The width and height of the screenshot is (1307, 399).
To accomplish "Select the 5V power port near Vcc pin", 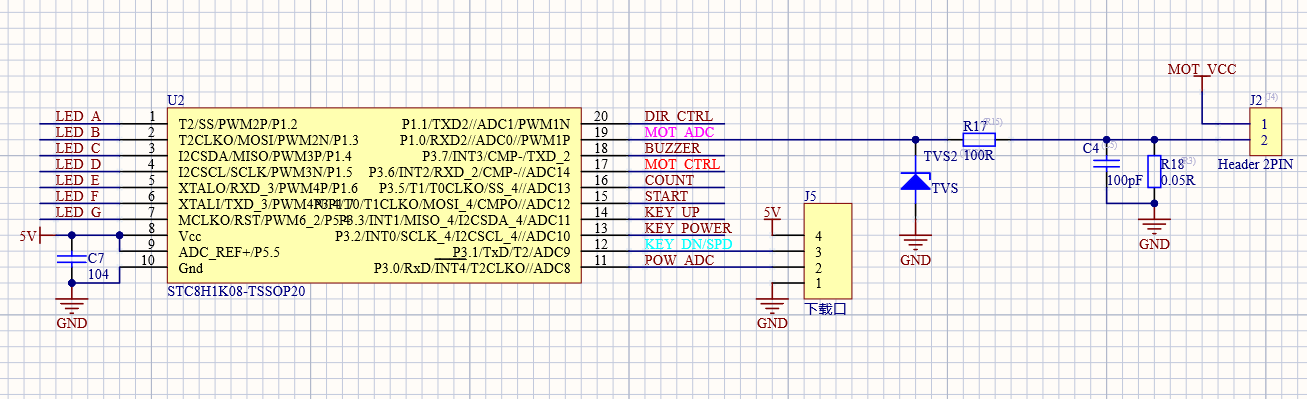I will 31,236.
